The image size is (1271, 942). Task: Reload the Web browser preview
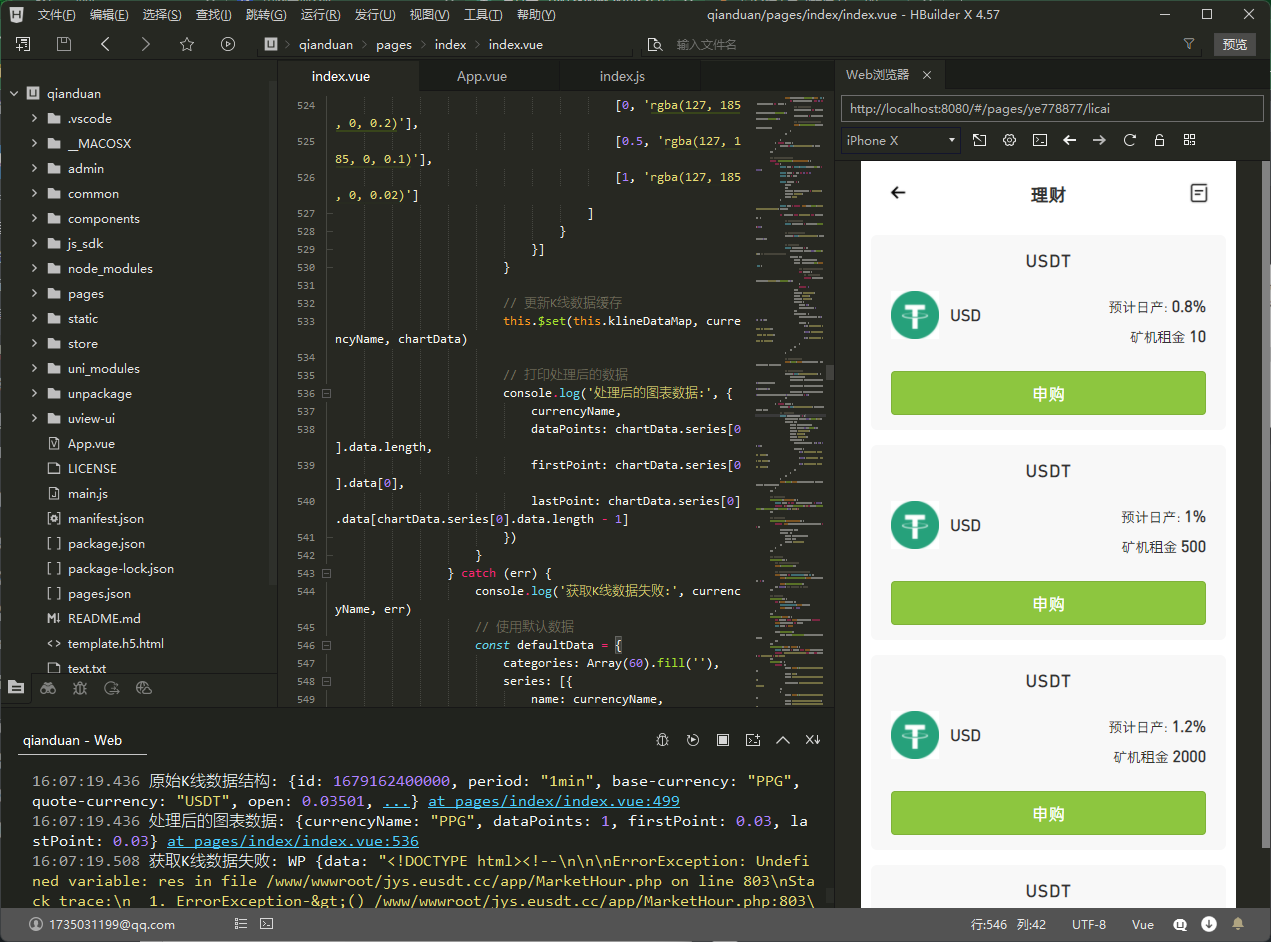1130,140
